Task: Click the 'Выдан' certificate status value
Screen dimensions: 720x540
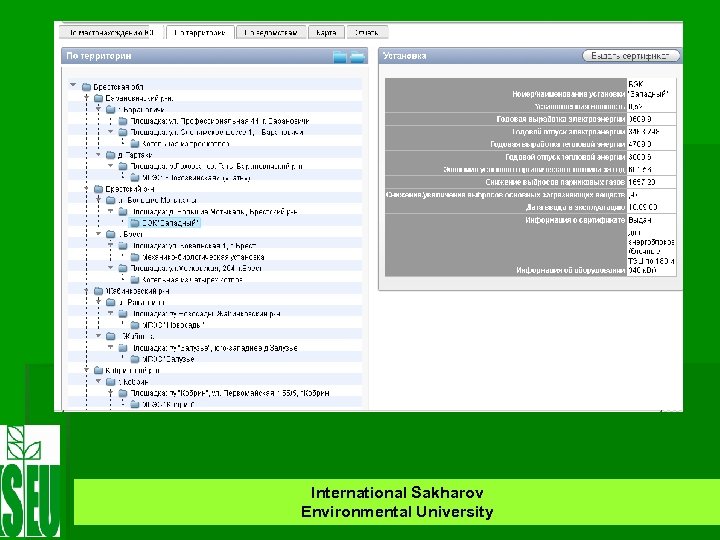Action: pyautogui.click(x=640, y=220)
